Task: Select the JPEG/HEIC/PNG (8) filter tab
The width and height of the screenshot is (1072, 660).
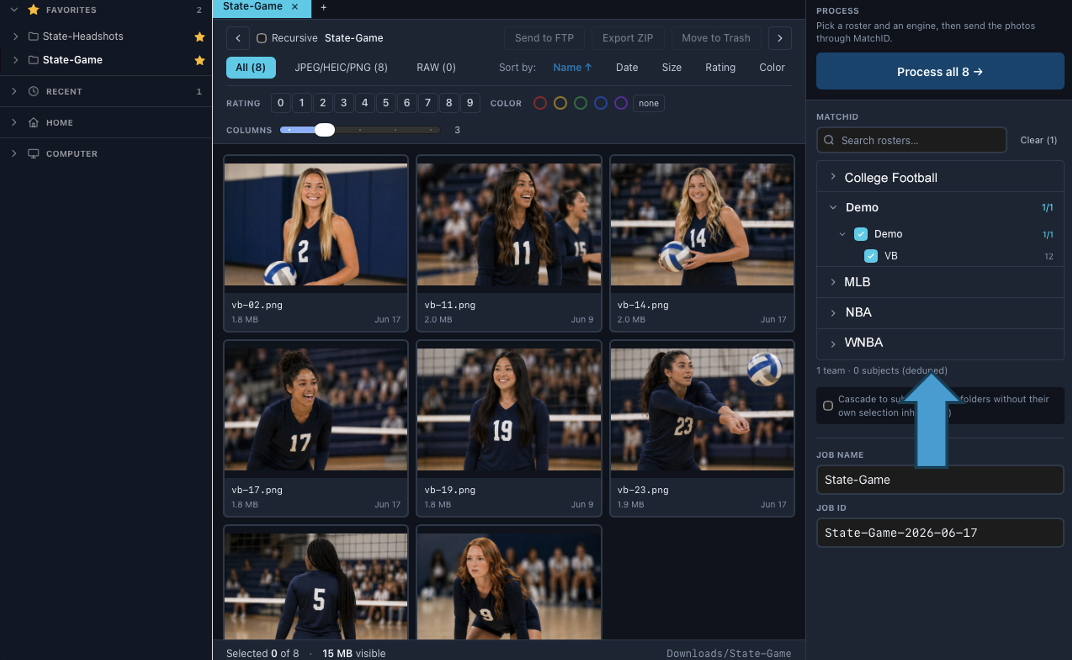Action: tap(340, 68)
